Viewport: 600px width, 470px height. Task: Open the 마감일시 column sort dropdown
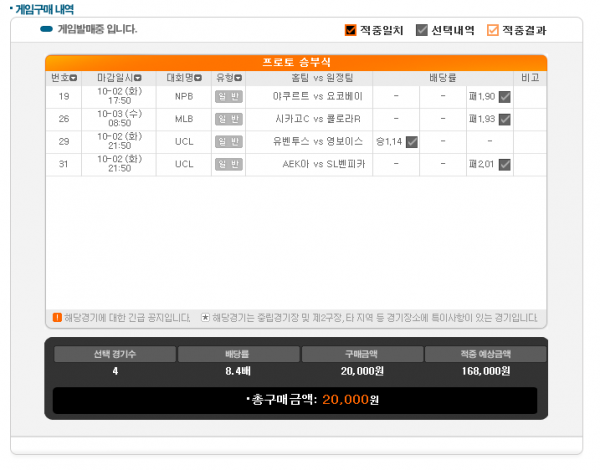click(x=137, y=78)
